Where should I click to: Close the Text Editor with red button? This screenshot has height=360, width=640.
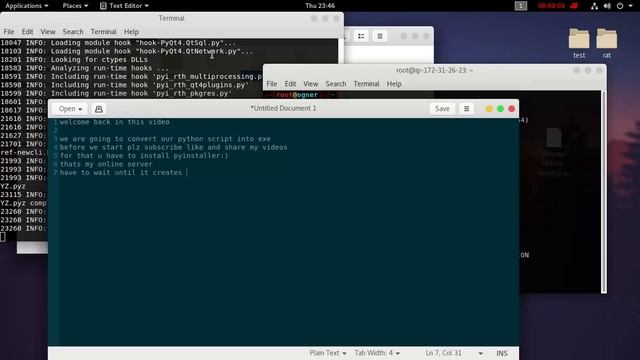coord(511,109)
